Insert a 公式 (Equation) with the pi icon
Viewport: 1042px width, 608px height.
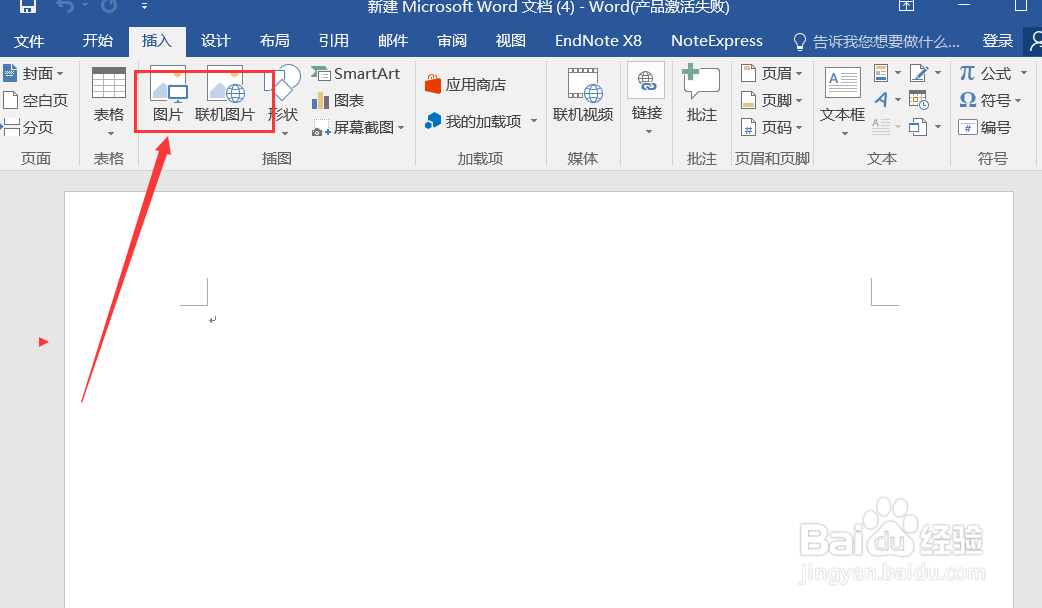986,73
